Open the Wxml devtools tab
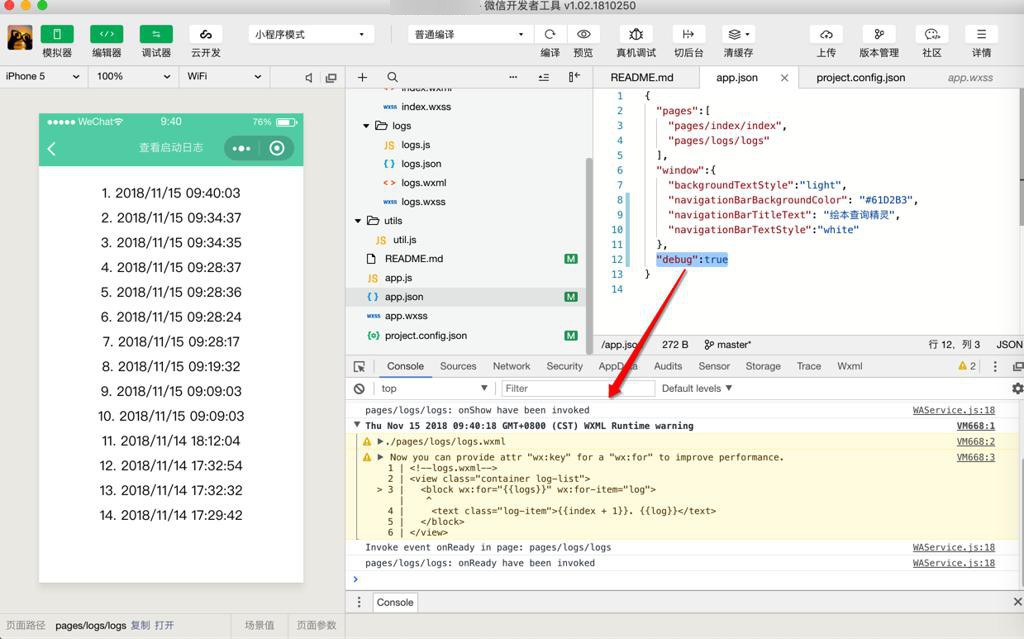The height and width of the screenshot is (639, 1024). pos(850,366)
